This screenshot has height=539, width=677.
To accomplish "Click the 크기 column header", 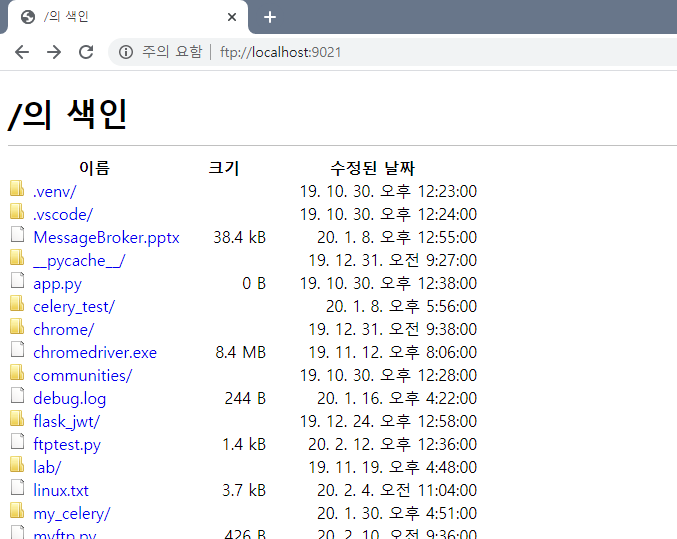I will 224,168.
